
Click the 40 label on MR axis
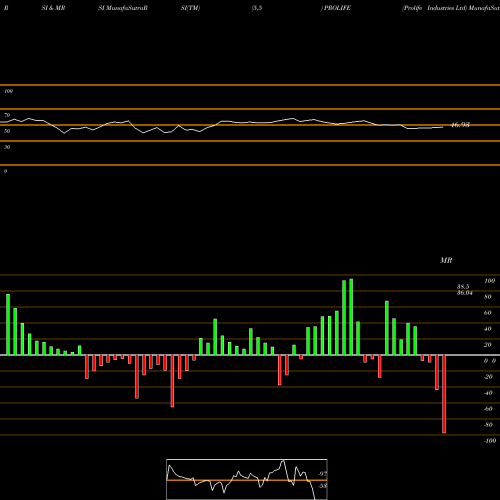488,329
